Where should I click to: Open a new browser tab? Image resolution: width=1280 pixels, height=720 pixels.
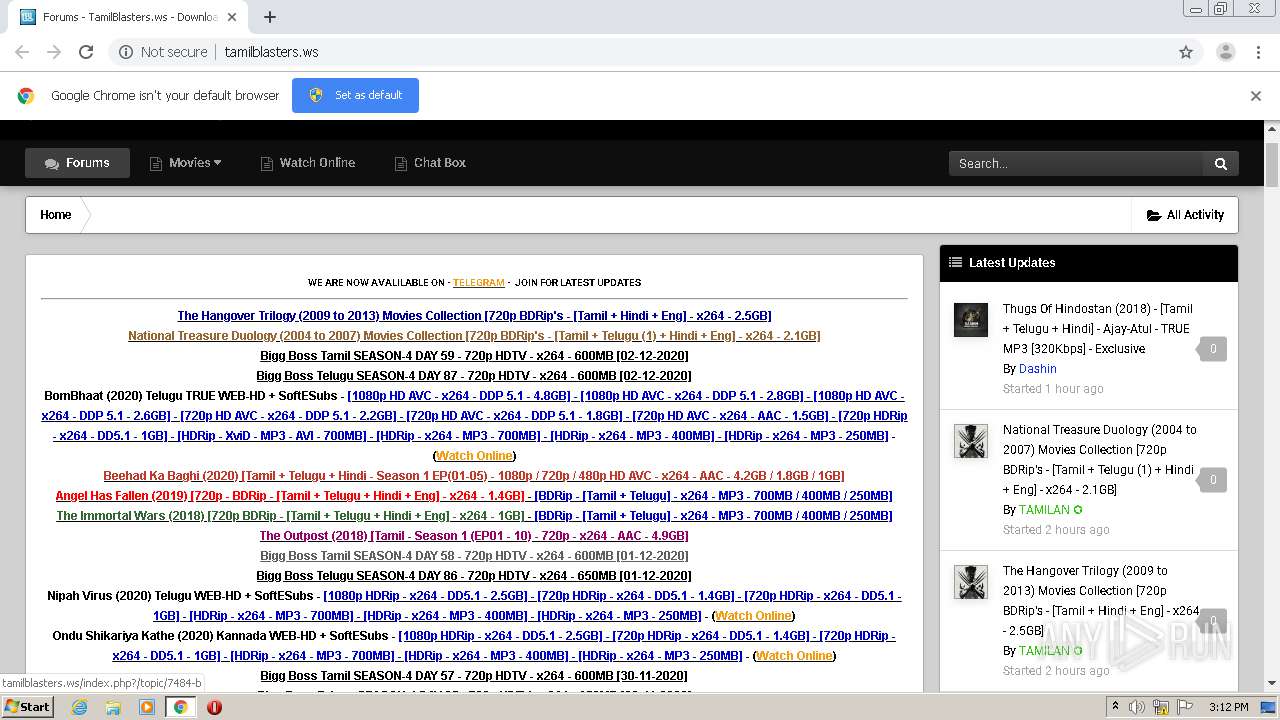[270, 17]
